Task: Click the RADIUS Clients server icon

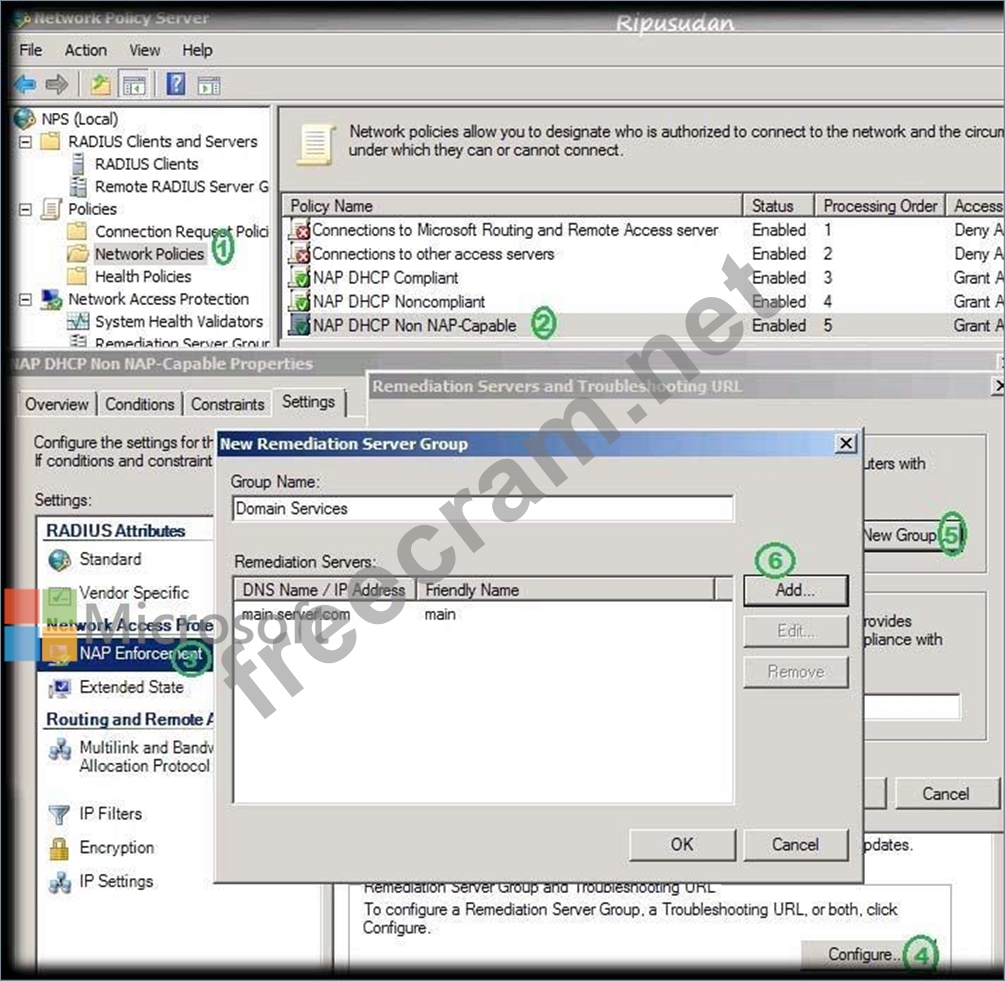Action: pyautogui.click(x=78, y=164)
